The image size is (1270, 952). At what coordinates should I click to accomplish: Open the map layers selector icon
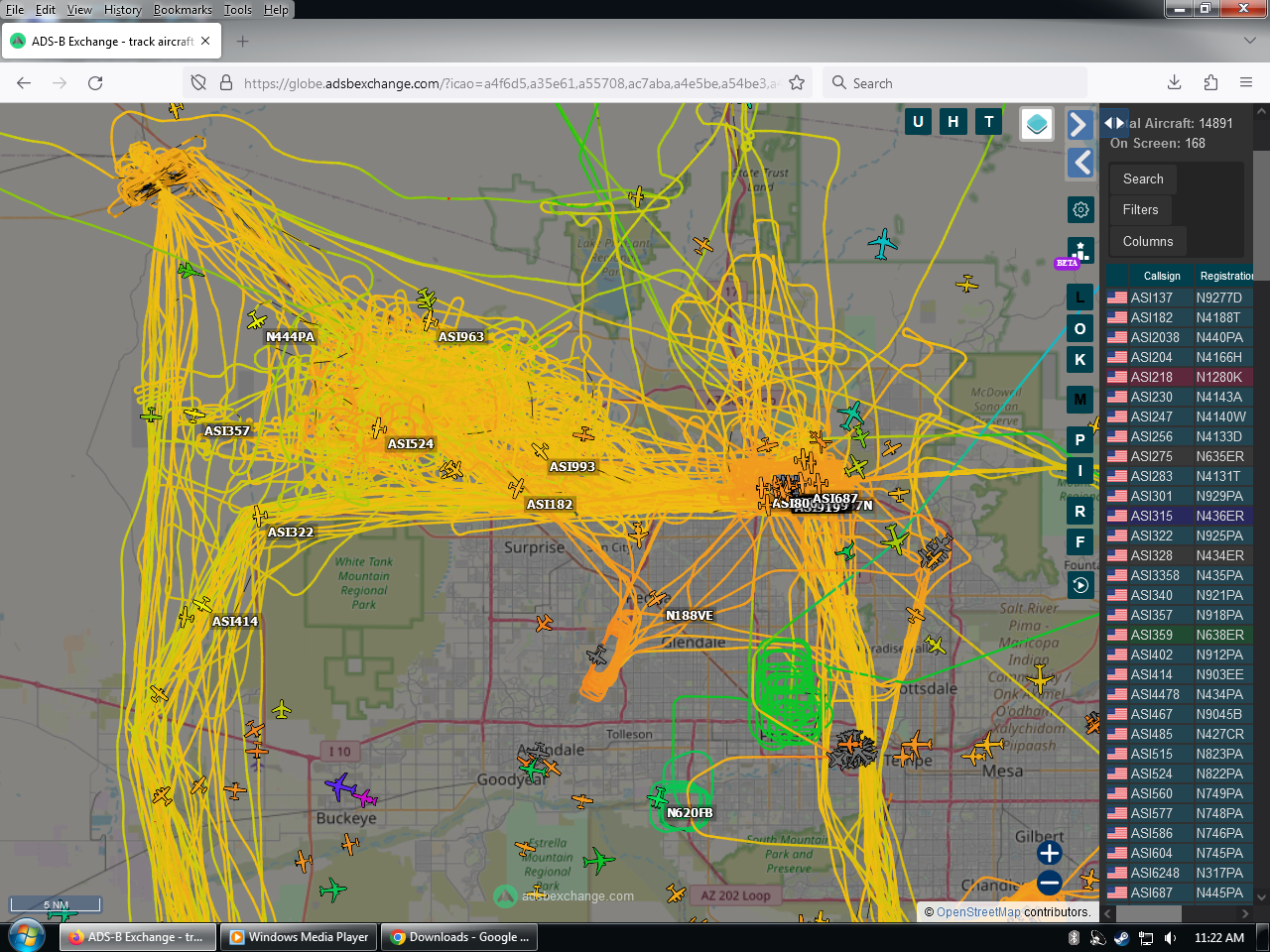point(1037,124)
